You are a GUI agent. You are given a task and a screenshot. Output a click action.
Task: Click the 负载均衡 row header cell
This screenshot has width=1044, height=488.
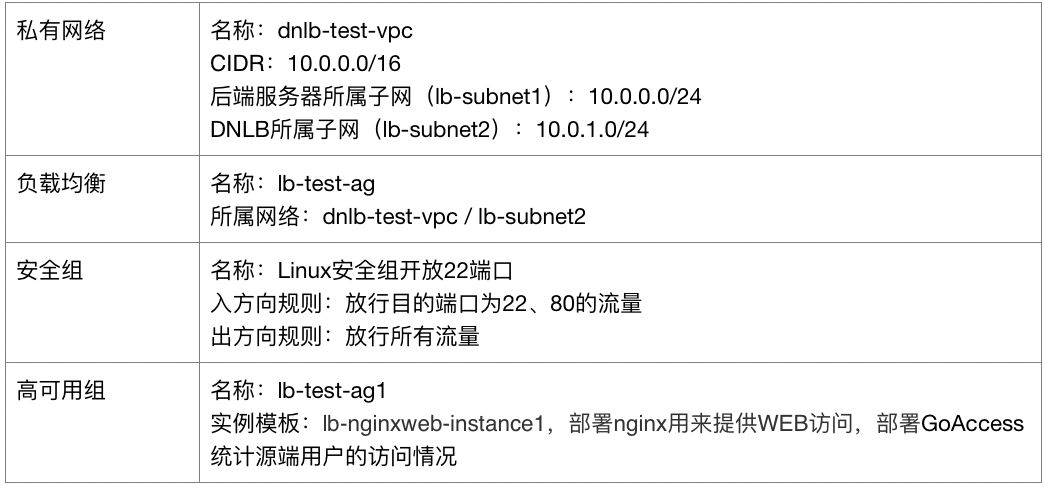[x=100, y=198]
